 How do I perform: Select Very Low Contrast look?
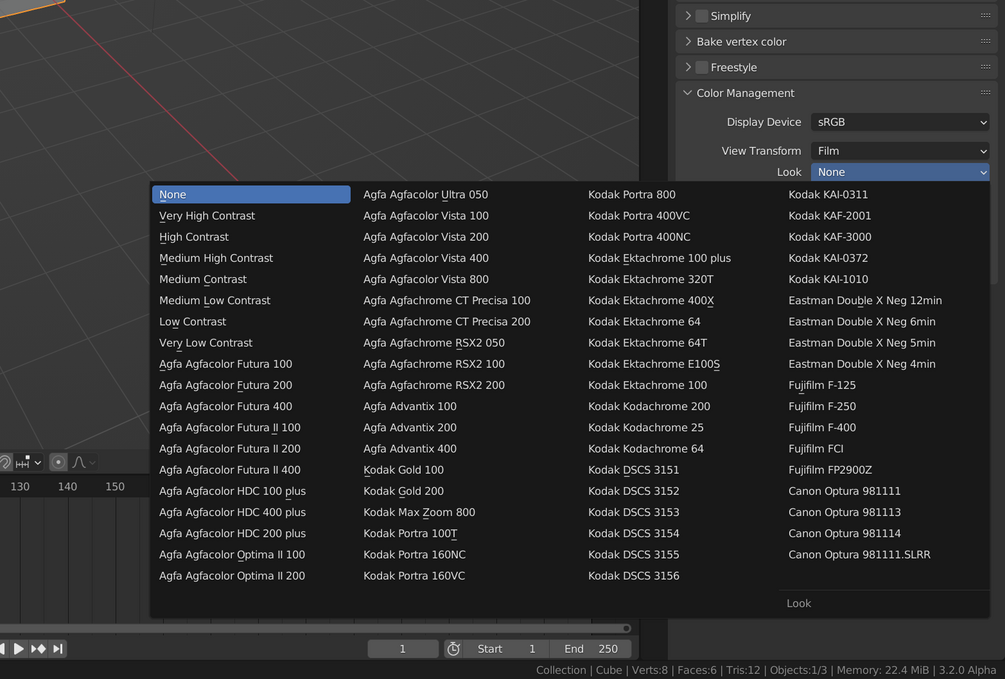(x=205, y=342)
